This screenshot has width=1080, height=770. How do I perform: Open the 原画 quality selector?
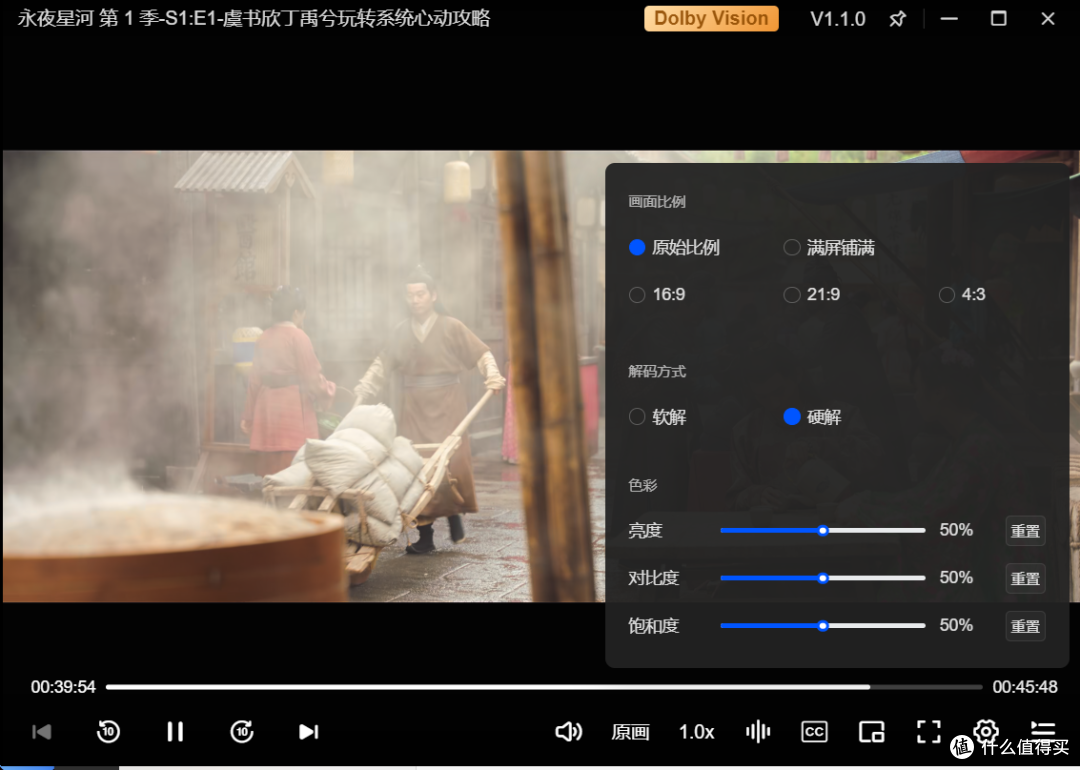(630, 731)
